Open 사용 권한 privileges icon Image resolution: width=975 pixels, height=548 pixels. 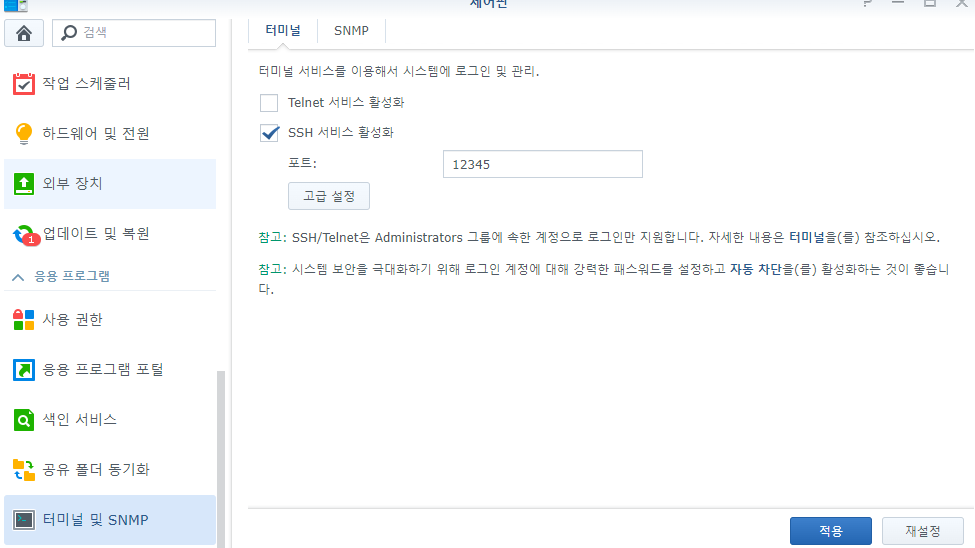click(24, 320)
